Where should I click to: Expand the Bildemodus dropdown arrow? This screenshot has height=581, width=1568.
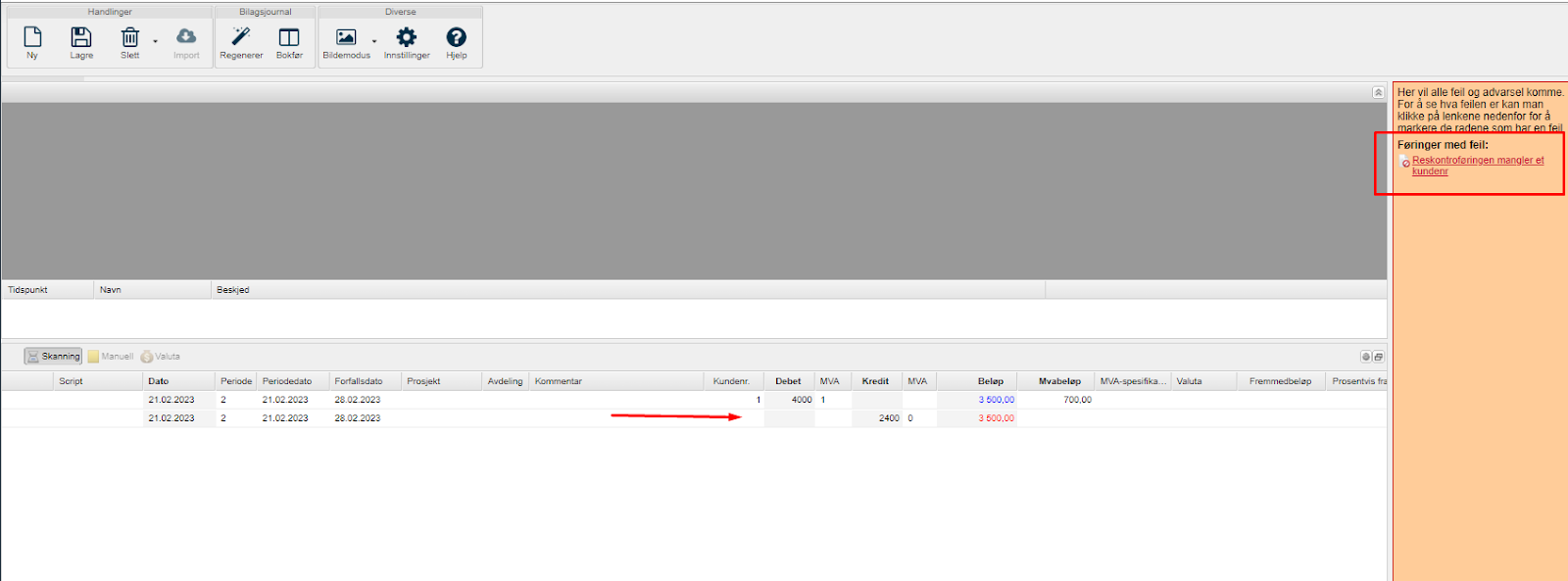[374, 41]
